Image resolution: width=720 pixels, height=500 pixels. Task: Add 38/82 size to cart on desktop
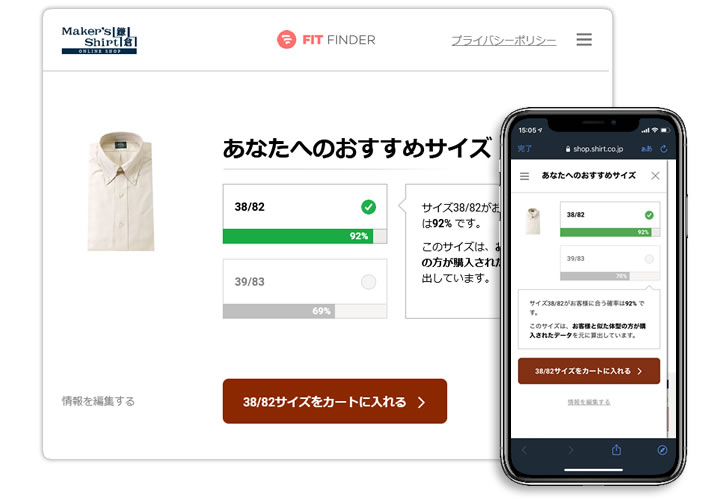pyautogui.click(x=335, y=401)
